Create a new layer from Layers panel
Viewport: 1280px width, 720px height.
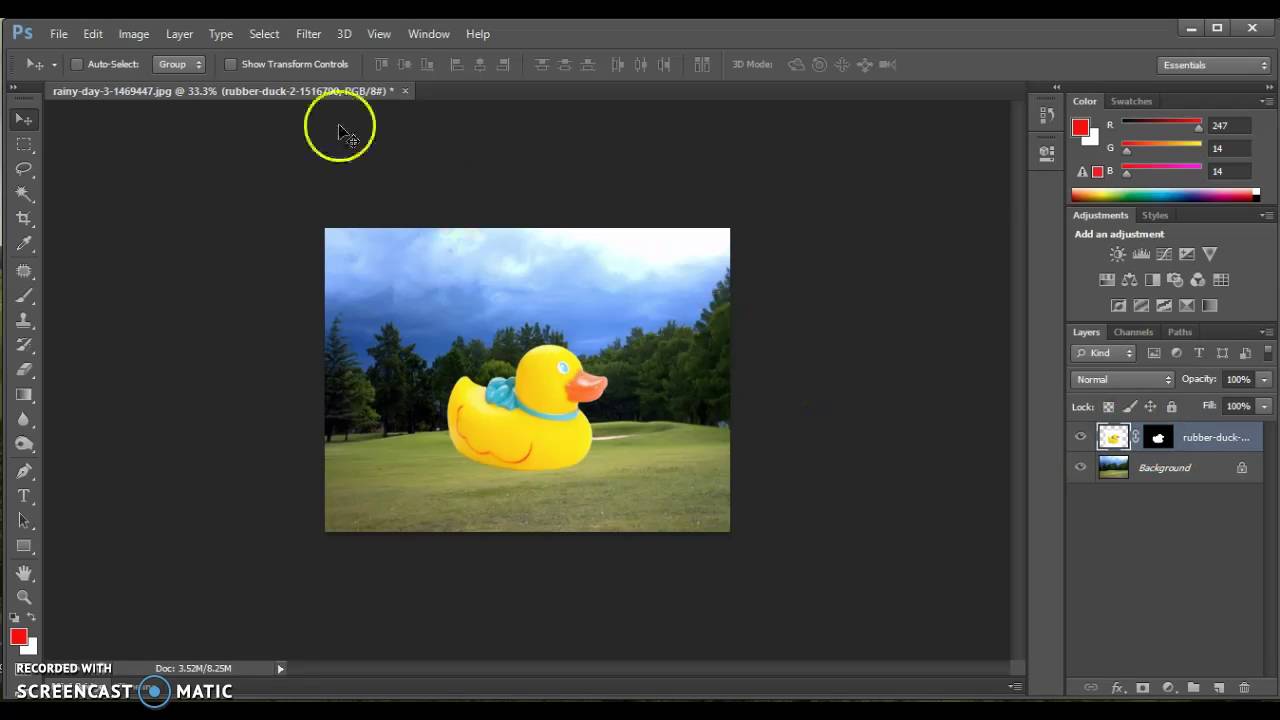[x=1219, y=688]
